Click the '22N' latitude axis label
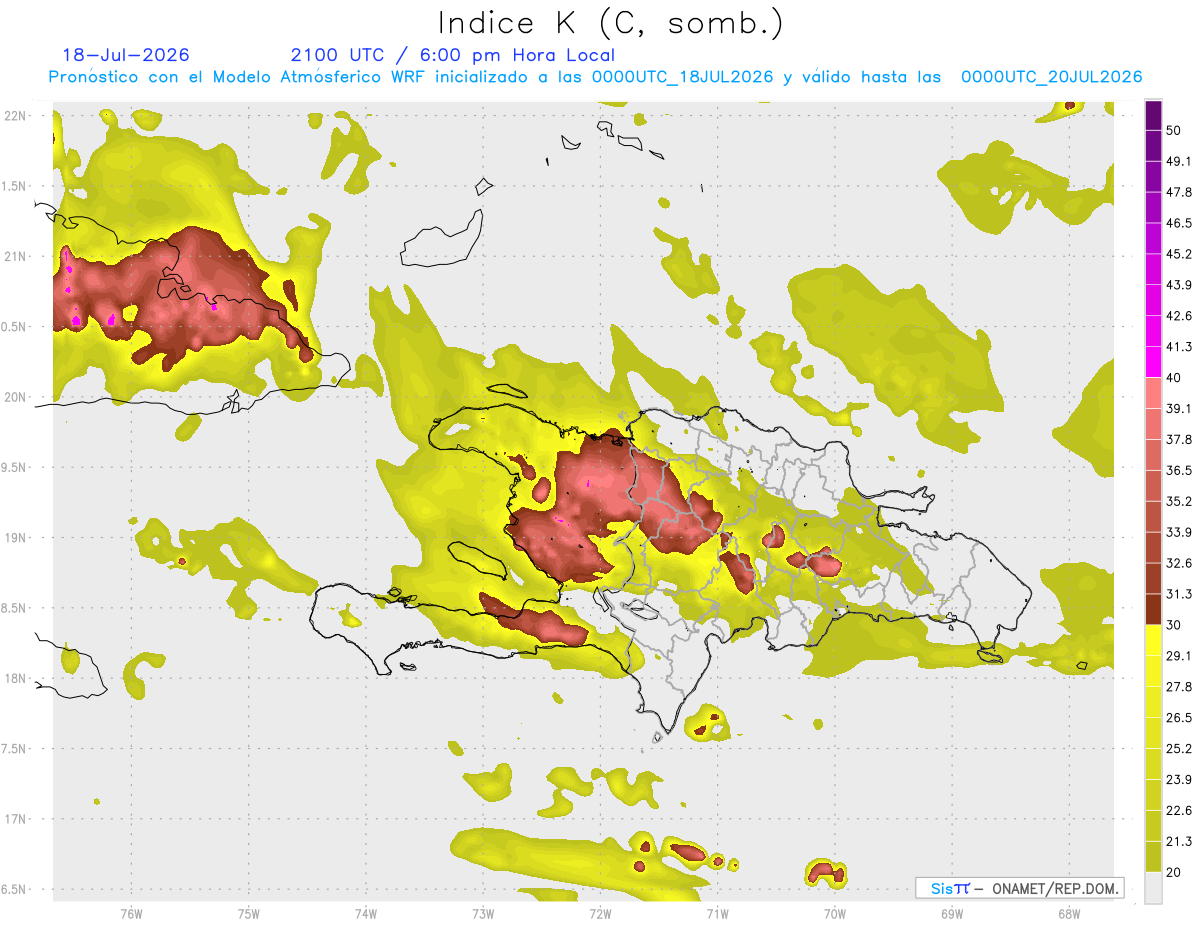The image size is (1200, 927). (x=15, y=116)
